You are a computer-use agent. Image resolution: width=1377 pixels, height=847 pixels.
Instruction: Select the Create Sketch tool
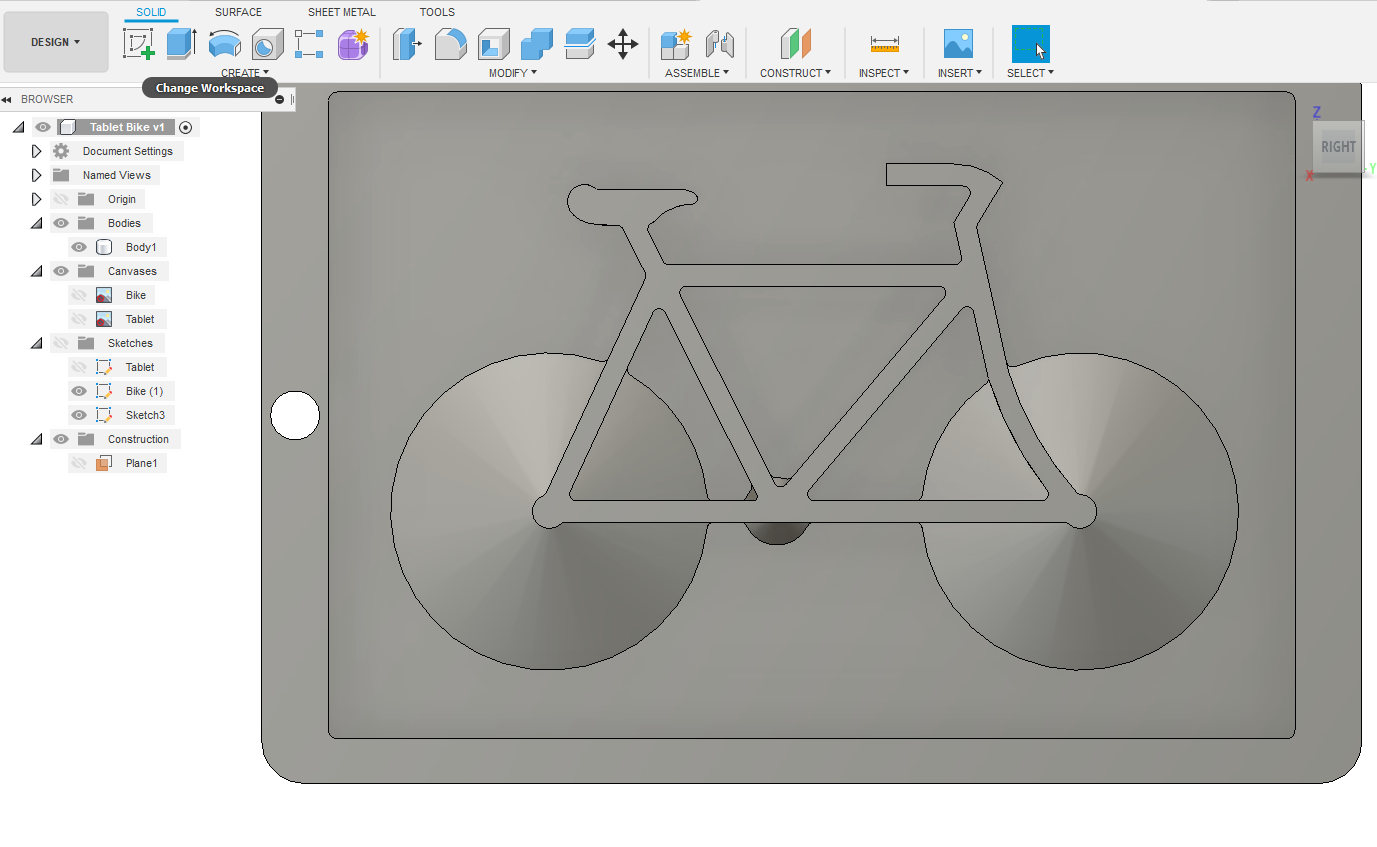tap(138, 44)
